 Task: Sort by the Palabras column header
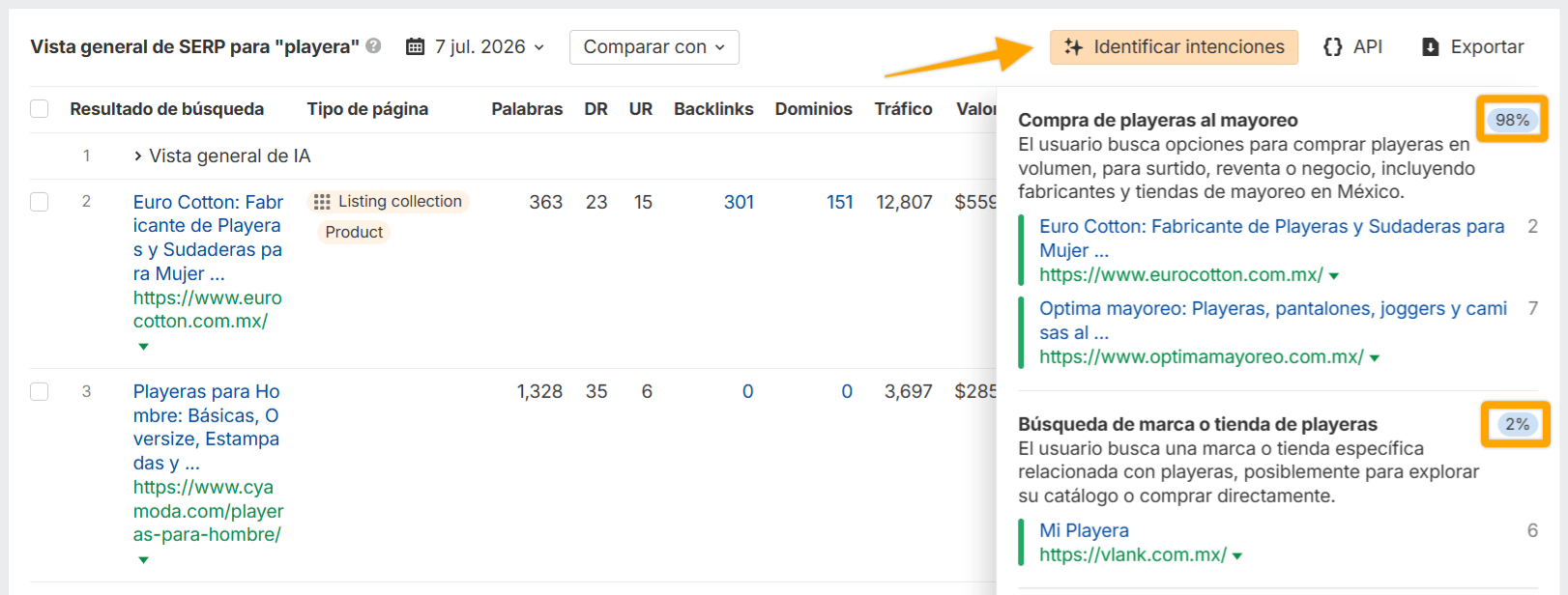point(527,109)
